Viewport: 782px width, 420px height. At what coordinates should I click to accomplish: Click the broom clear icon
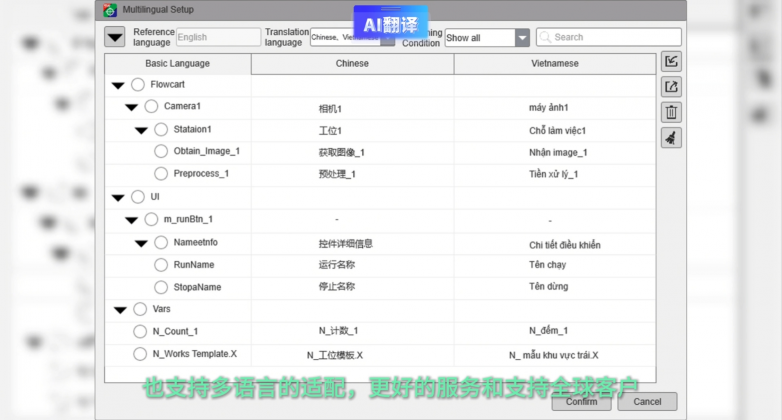point(672,138)
